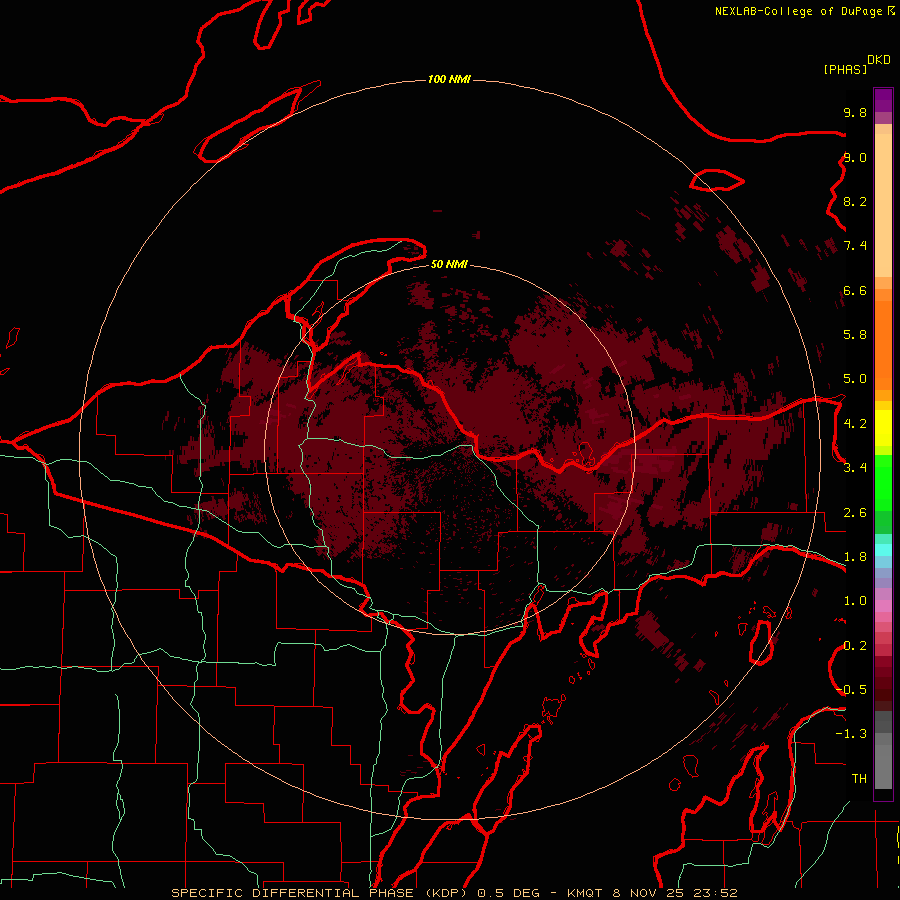The width and height of the screenshot is (900, 900).
Task: Click the light peach segment of the color bar
Action: point(883,205)
